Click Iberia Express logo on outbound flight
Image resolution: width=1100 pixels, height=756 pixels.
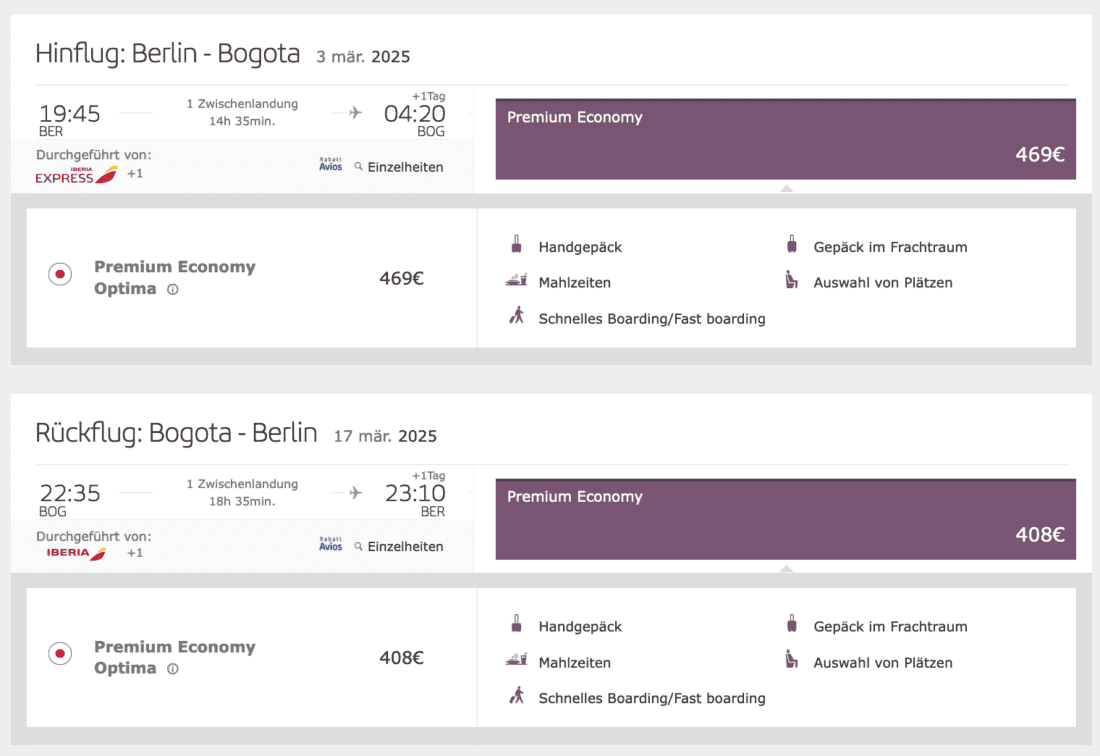tap(76, 175)
